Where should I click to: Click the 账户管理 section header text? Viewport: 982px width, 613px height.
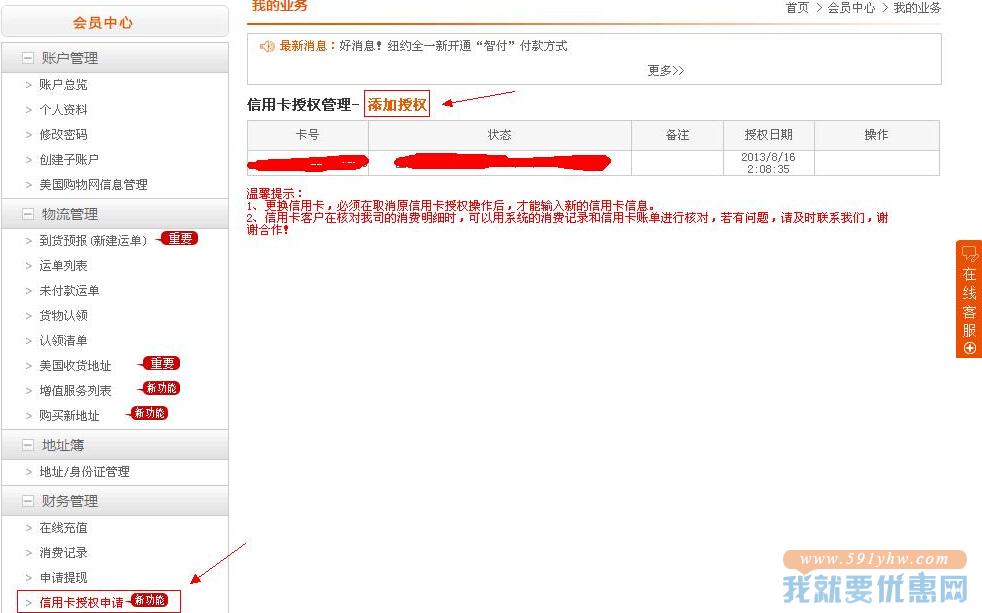pyautogui.click(x=70, y=58)
